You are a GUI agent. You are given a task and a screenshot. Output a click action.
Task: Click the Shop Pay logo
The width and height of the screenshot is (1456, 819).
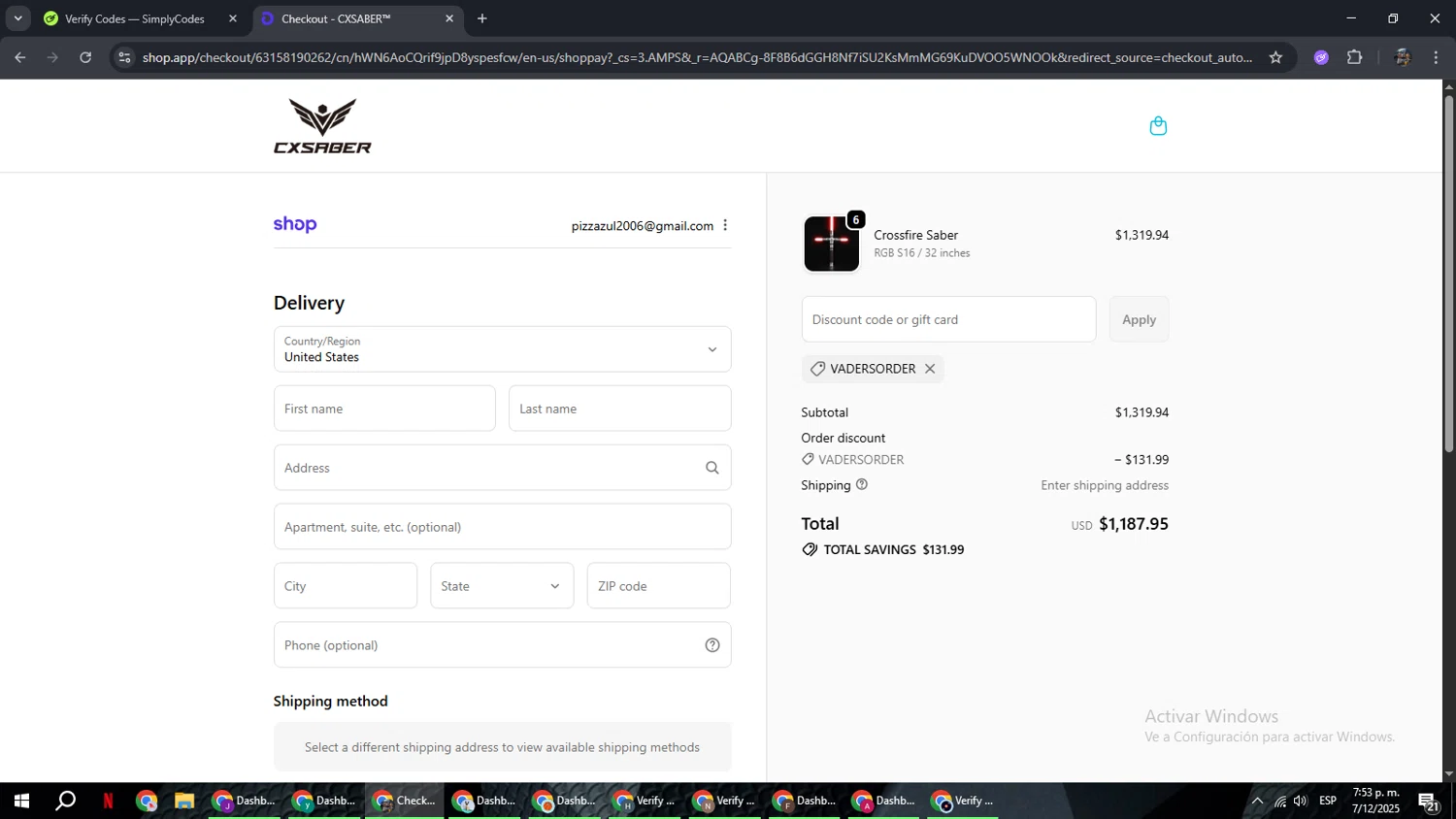coord(295,224)
